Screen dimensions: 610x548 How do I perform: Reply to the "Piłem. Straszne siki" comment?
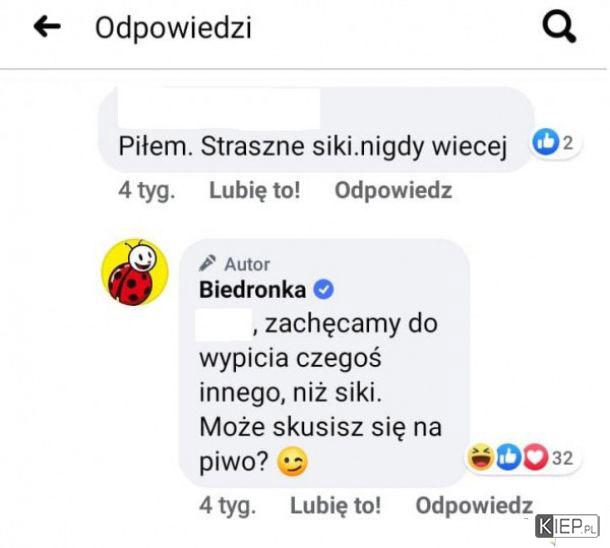pyautogui.click(x=393, y=191)
